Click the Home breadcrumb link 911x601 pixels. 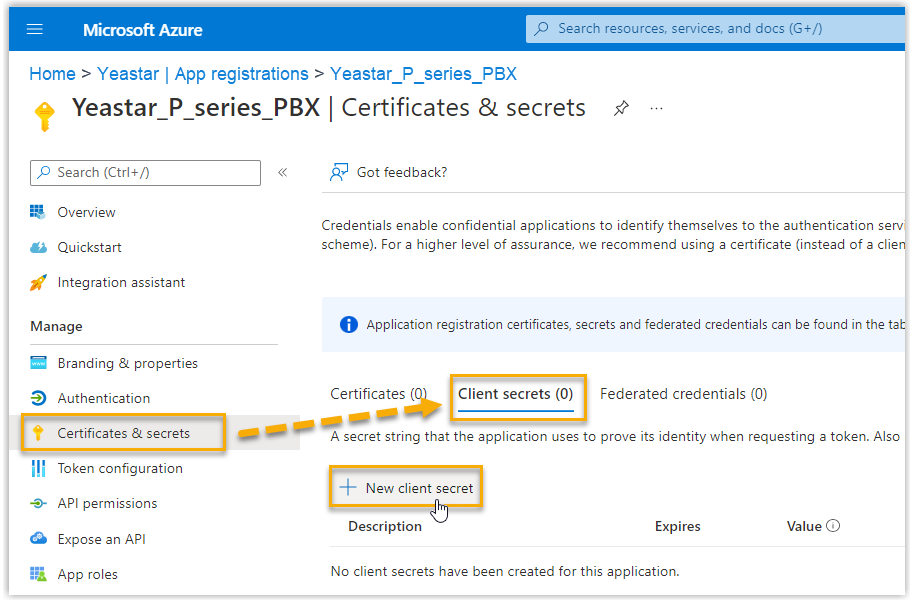click(52, 74)
